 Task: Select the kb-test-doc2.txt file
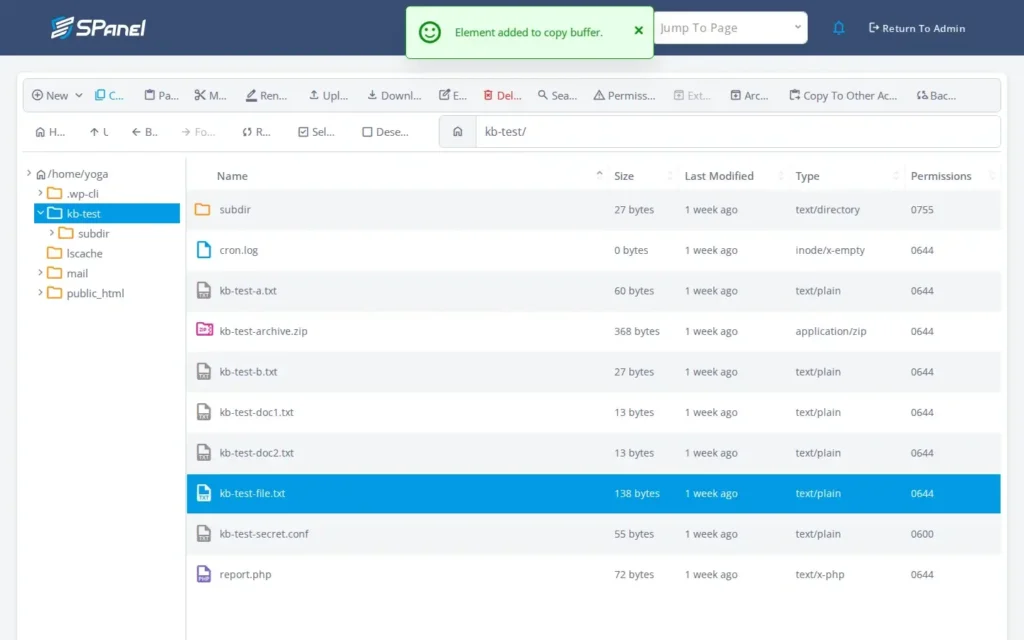(593, 453)
